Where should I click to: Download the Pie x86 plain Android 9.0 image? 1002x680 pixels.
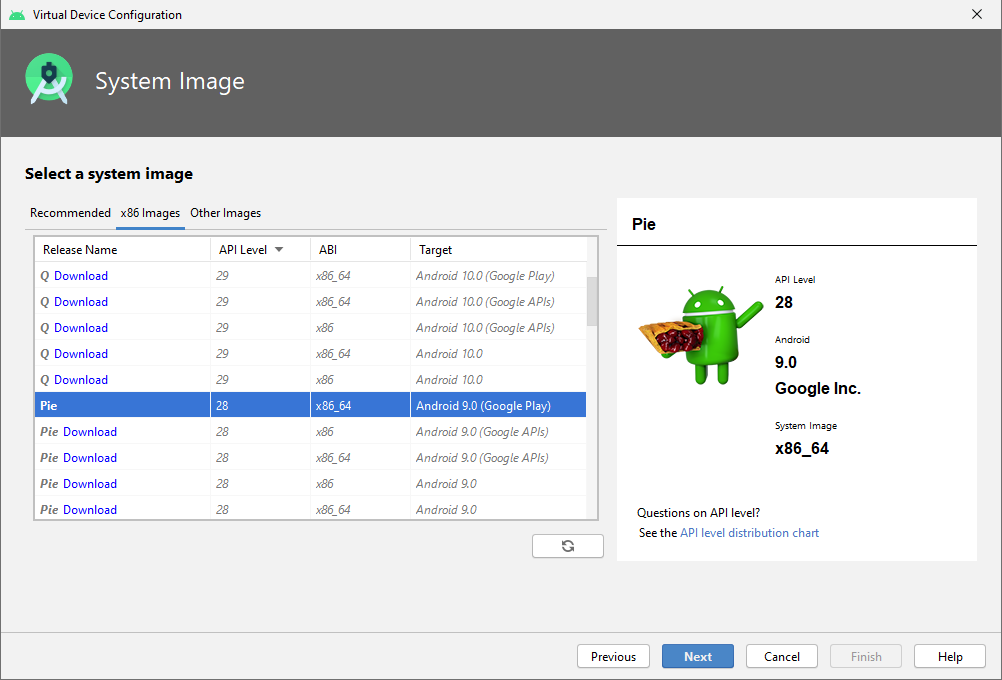coord(89,484)
